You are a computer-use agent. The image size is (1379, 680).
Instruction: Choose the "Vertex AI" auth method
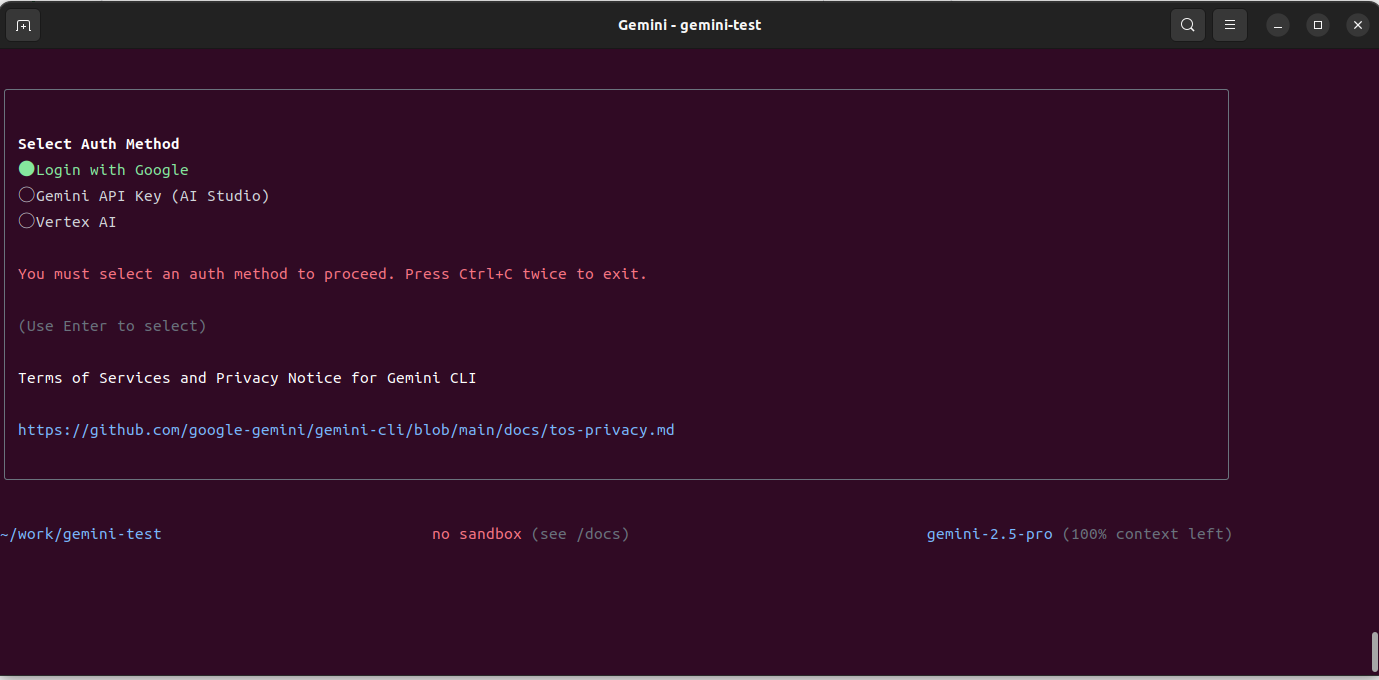coord(67,221)
